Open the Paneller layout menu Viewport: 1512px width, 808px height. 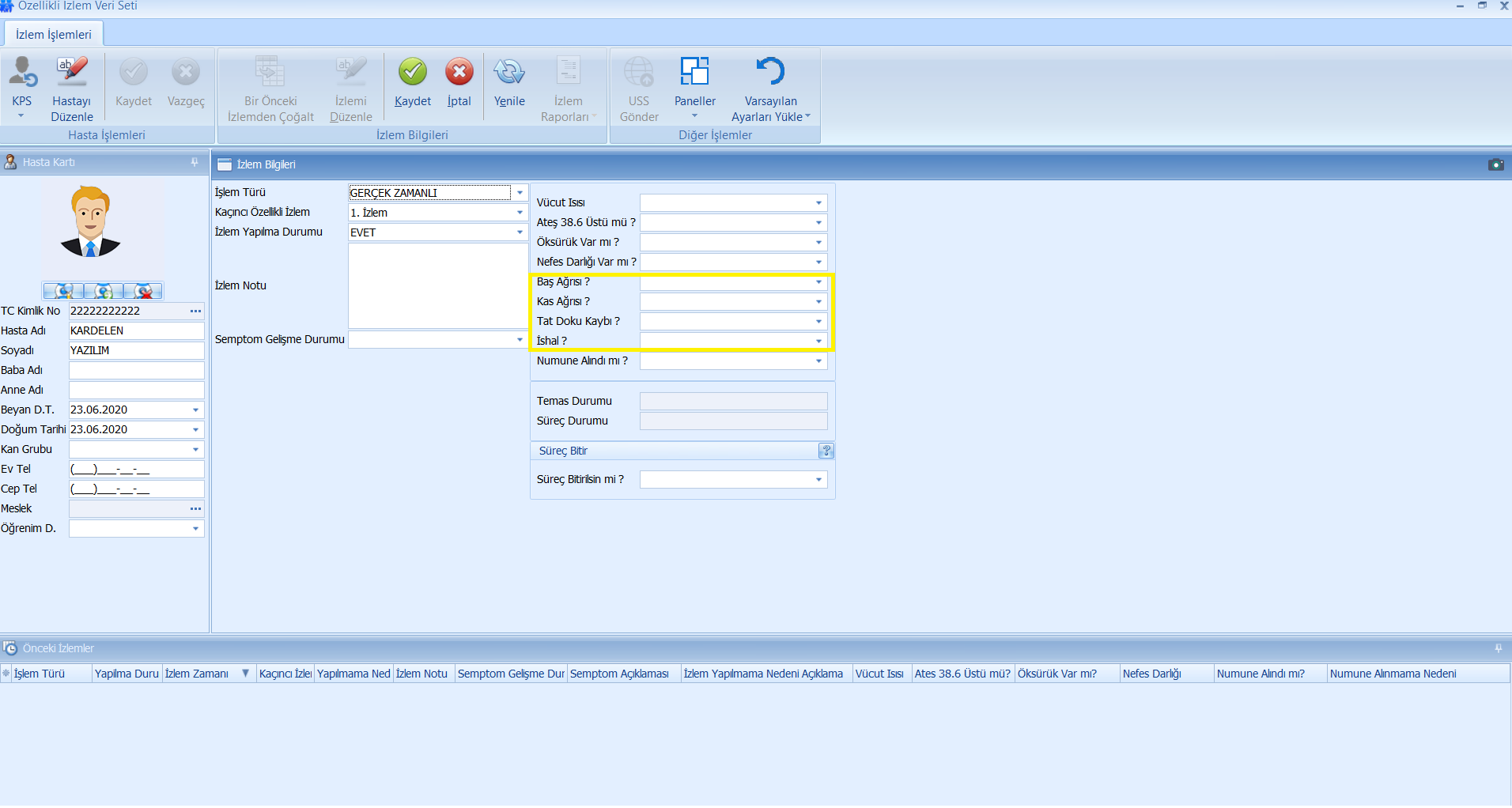click(694, 72)
